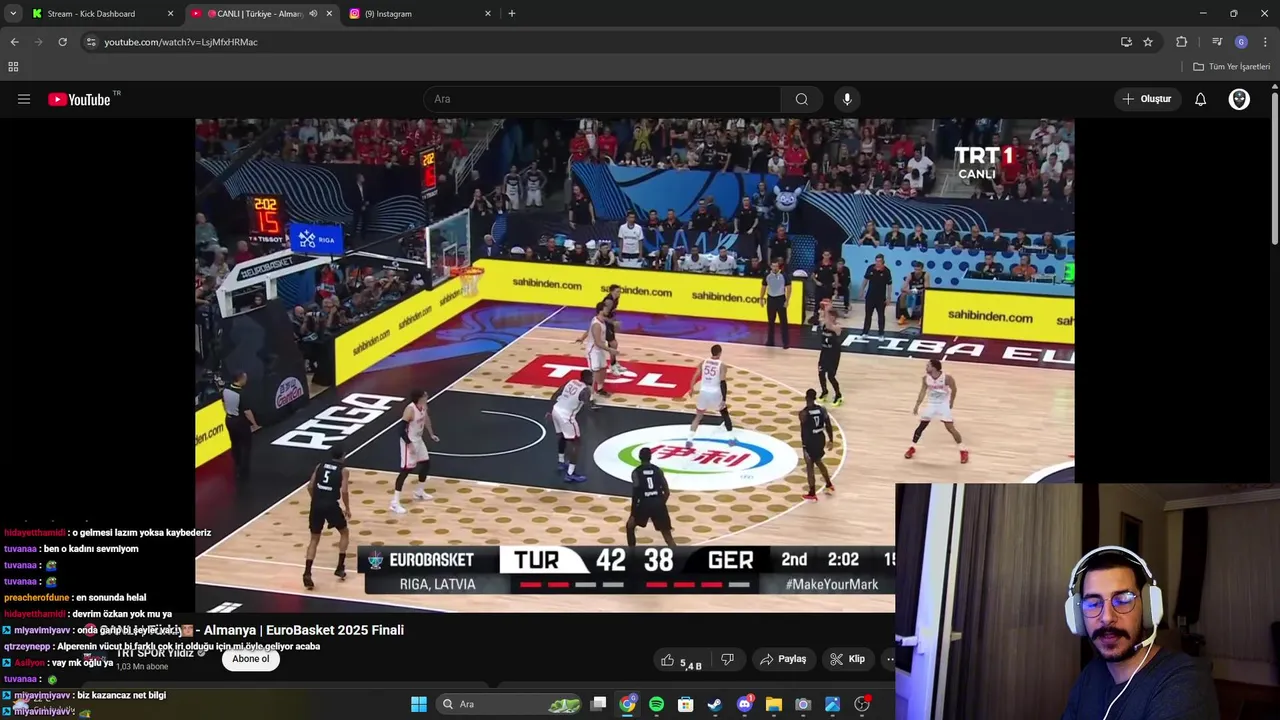Viewport: 1280px width, 720px height.
Task: Select the youtube.com URL in address bar
Action: (x=181, y=42)
